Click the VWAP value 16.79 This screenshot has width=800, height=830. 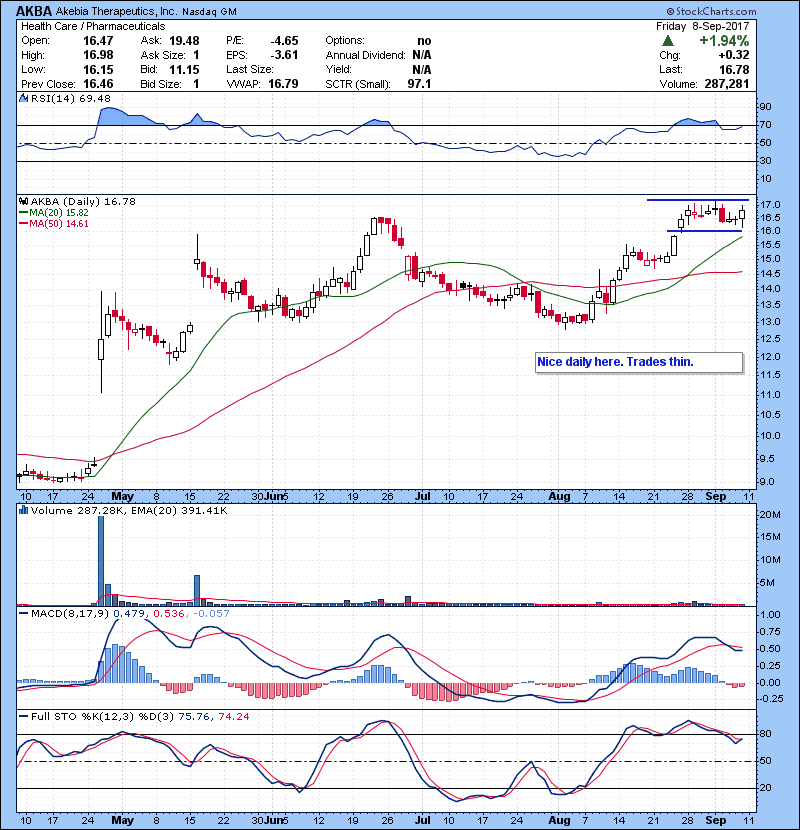click(283, 84)
